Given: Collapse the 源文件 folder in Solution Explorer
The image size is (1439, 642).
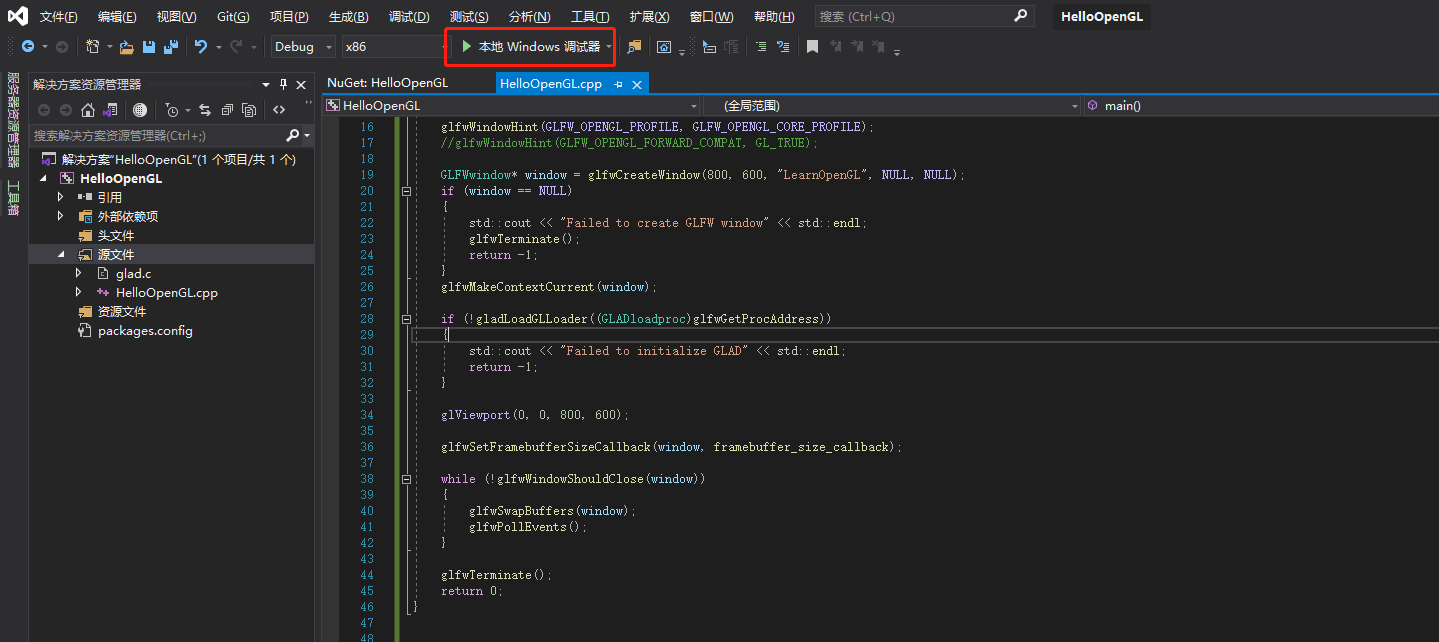Looking at the screenshot, I should click(x=61, y=254).
